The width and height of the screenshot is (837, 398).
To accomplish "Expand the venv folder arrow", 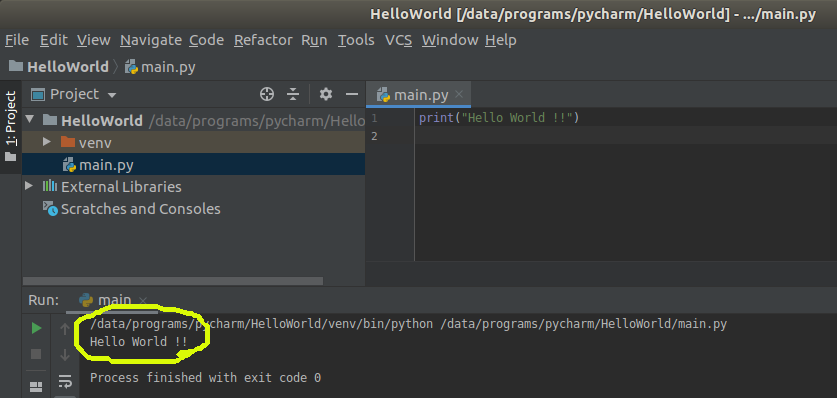I will pos(46,142).
